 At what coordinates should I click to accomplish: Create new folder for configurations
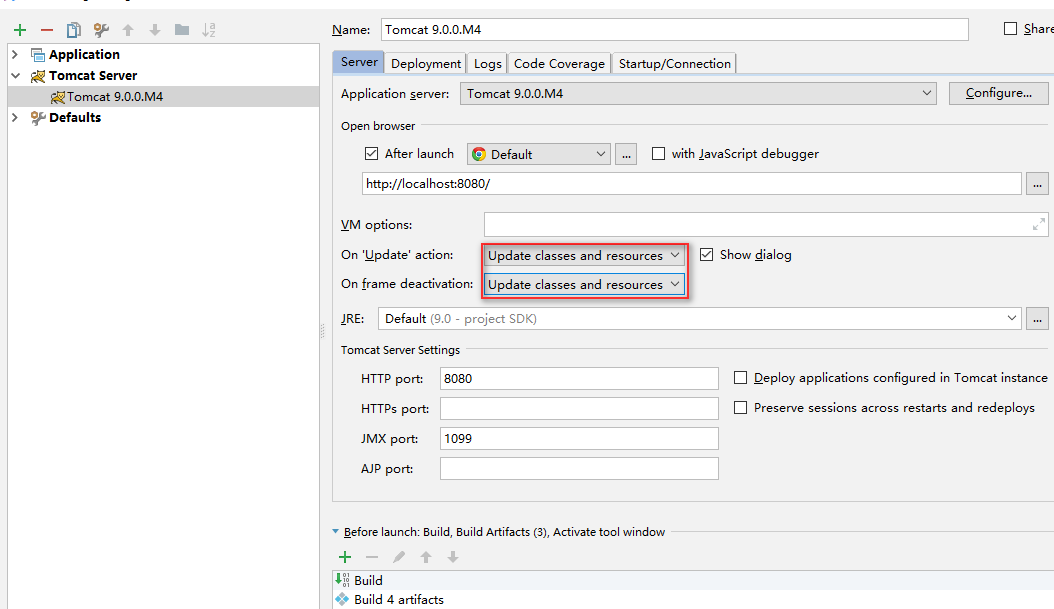181,30
